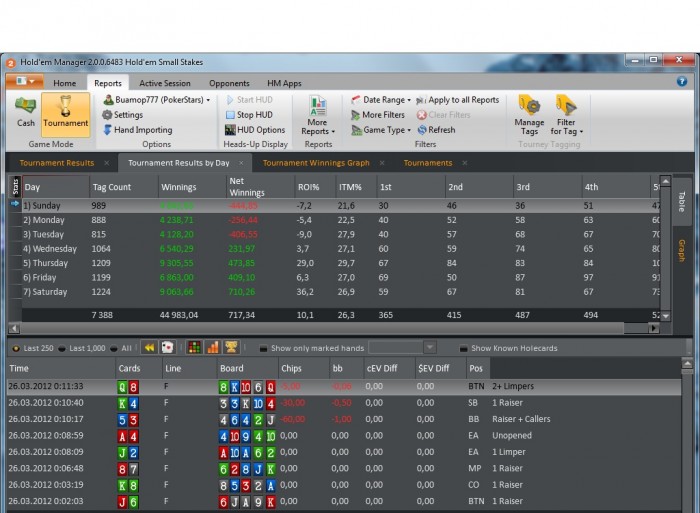700x513 pixels.
Task: Select the 5) Thursday row
Action: 341,263
